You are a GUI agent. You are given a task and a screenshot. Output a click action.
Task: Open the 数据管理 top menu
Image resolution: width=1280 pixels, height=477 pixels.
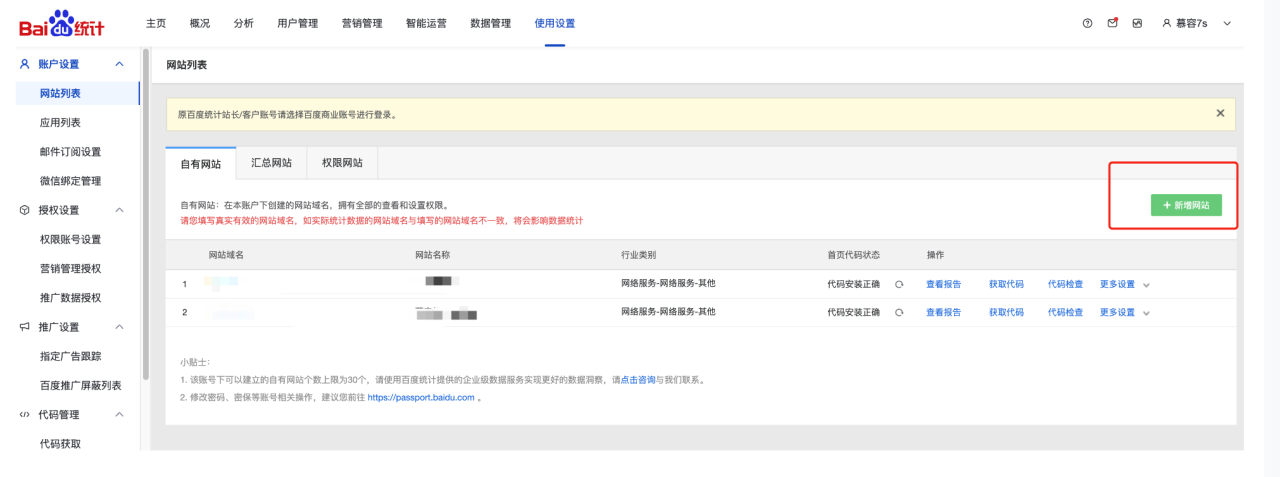(x=490, y=23)
